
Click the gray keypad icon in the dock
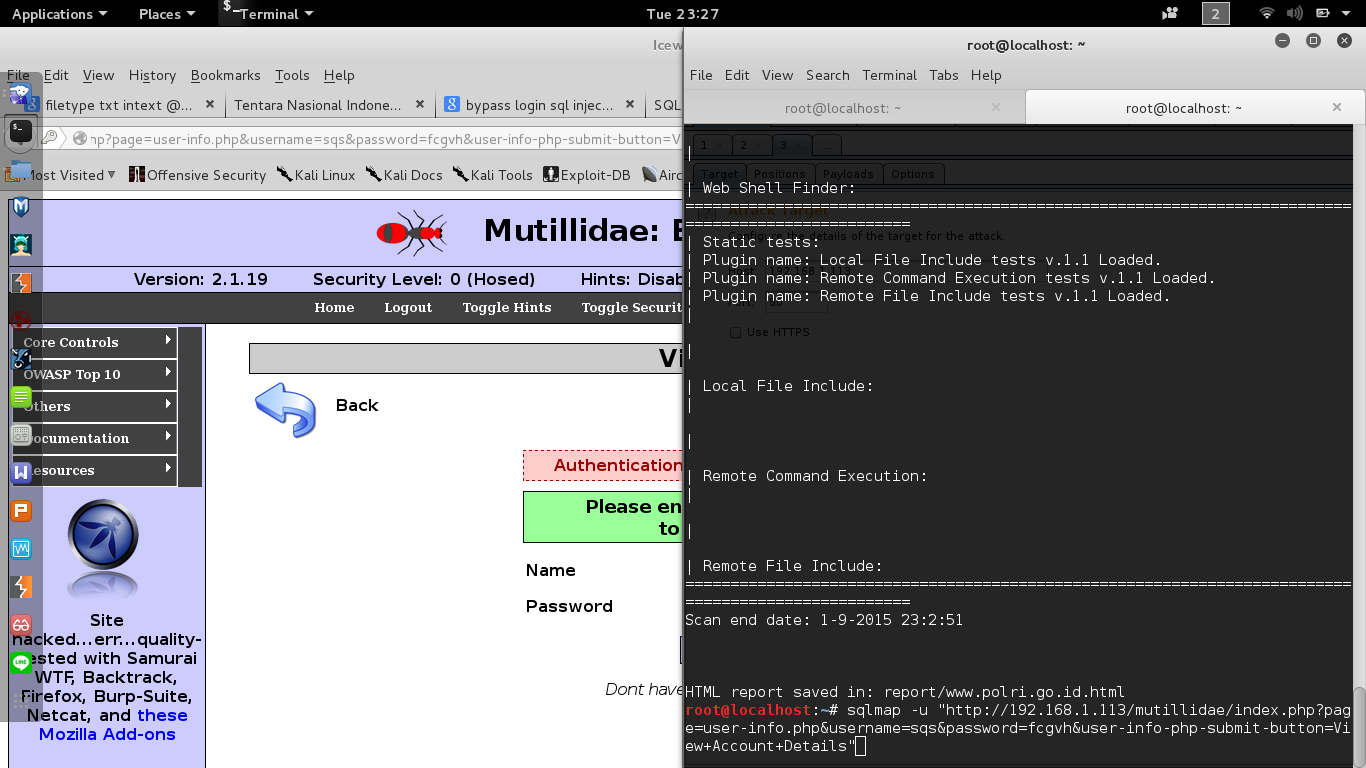click(21, 435)
